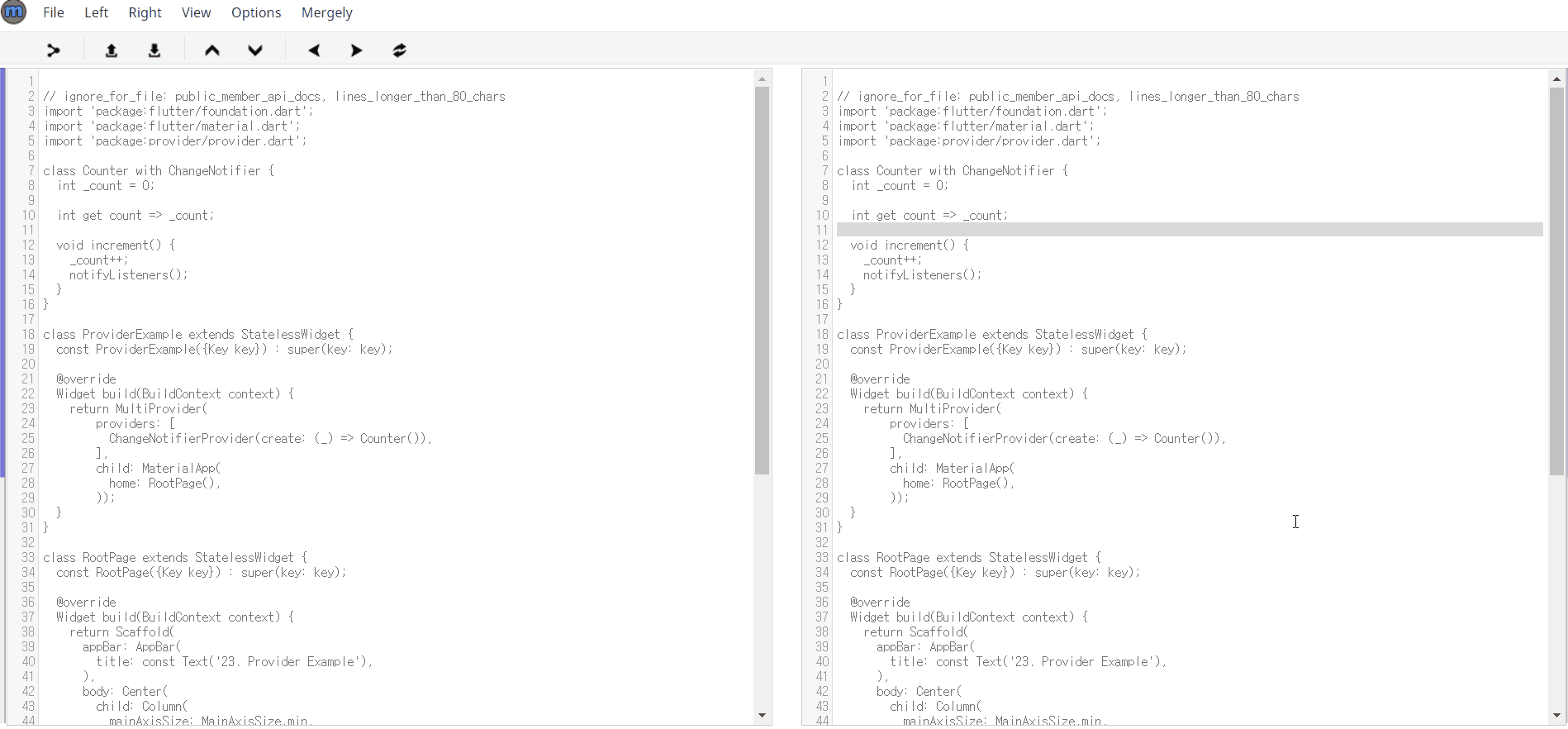Image resolution: width=1568 pixels, height=729 pixels.
Task: Click 'void increment() {' in right pane
Action: click(910, 245)
